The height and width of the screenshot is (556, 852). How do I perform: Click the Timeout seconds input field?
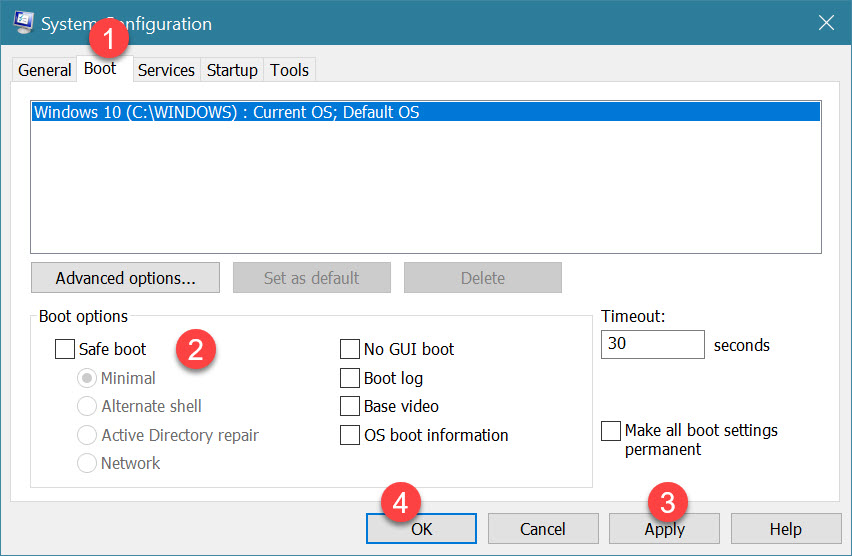point(652,345)
